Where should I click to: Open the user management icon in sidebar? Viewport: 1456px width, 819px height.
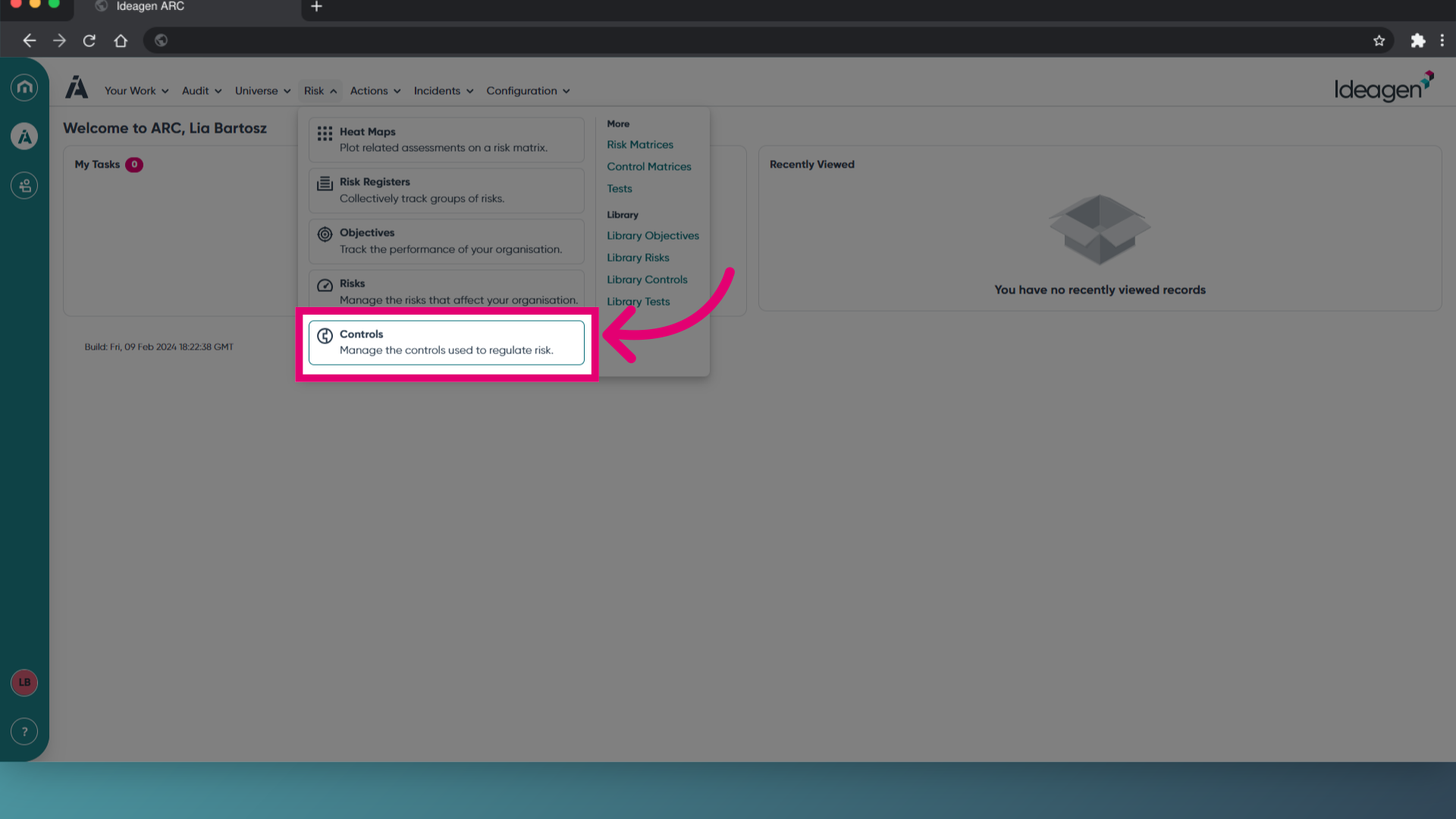[24, 186]
